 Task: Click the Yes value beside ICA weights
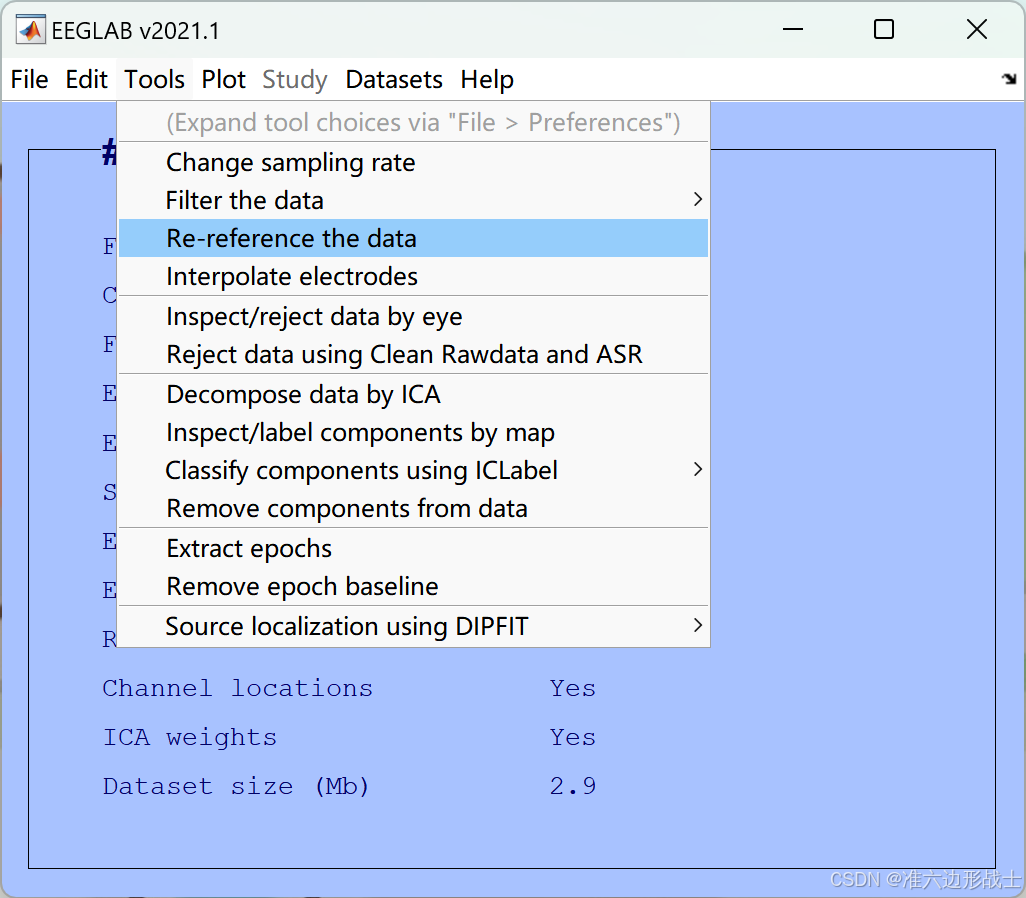(x=573, y=738)
